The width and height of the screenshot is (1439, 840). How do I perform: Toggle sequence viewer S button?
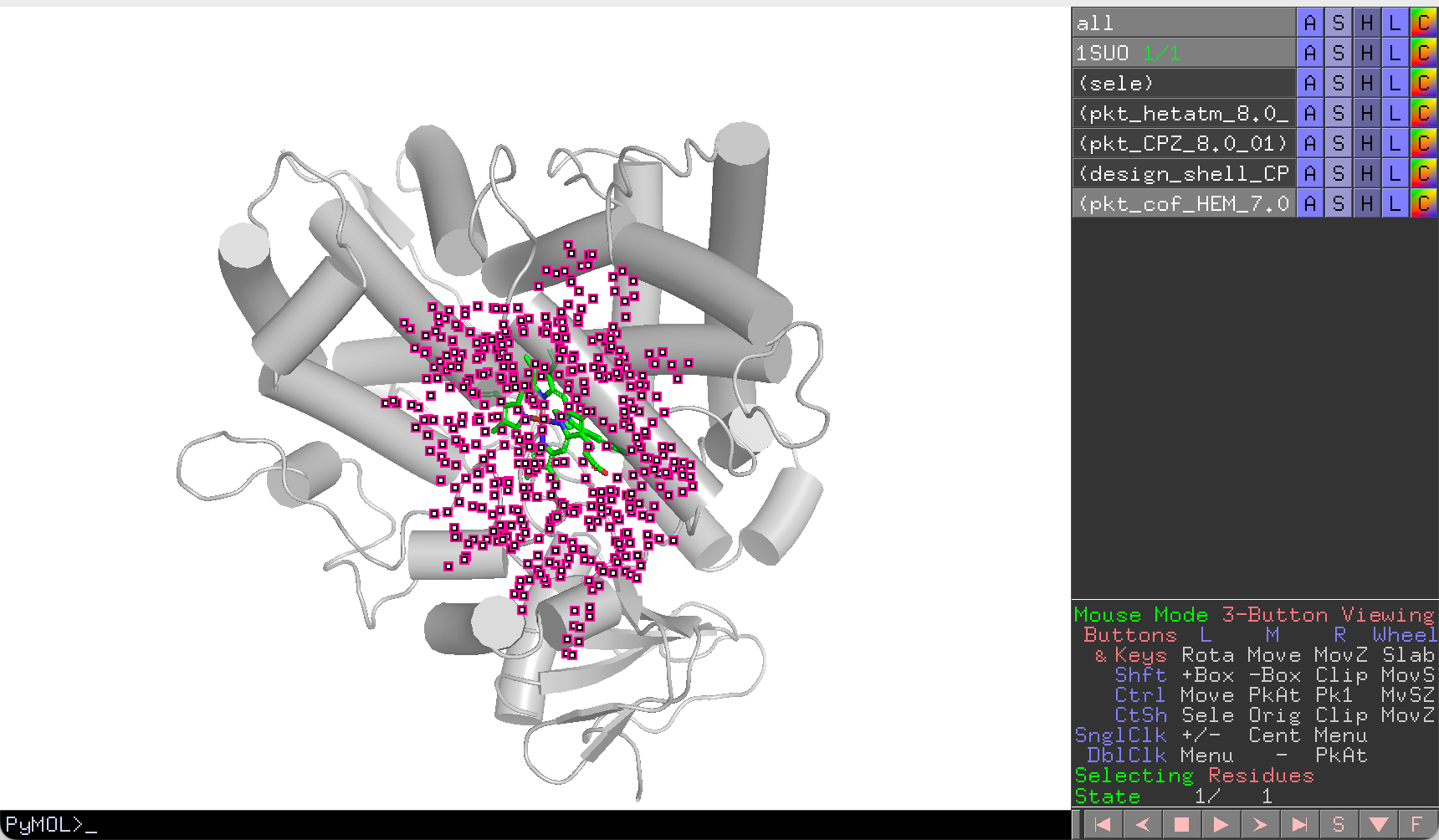pyautogui.click(x=1339, y=824)
